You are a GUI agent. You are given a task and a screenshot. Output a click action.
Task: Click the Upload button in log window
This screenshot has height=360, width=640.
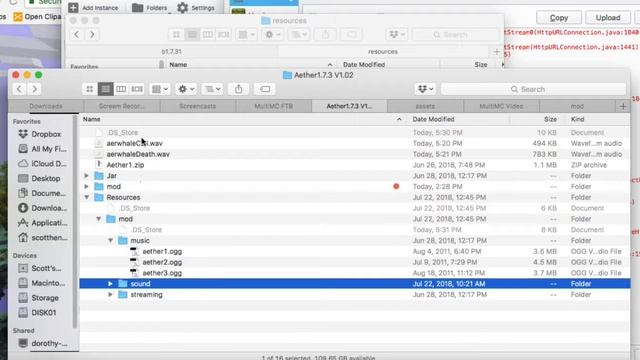pyautogui.click(x=608, y=18)
